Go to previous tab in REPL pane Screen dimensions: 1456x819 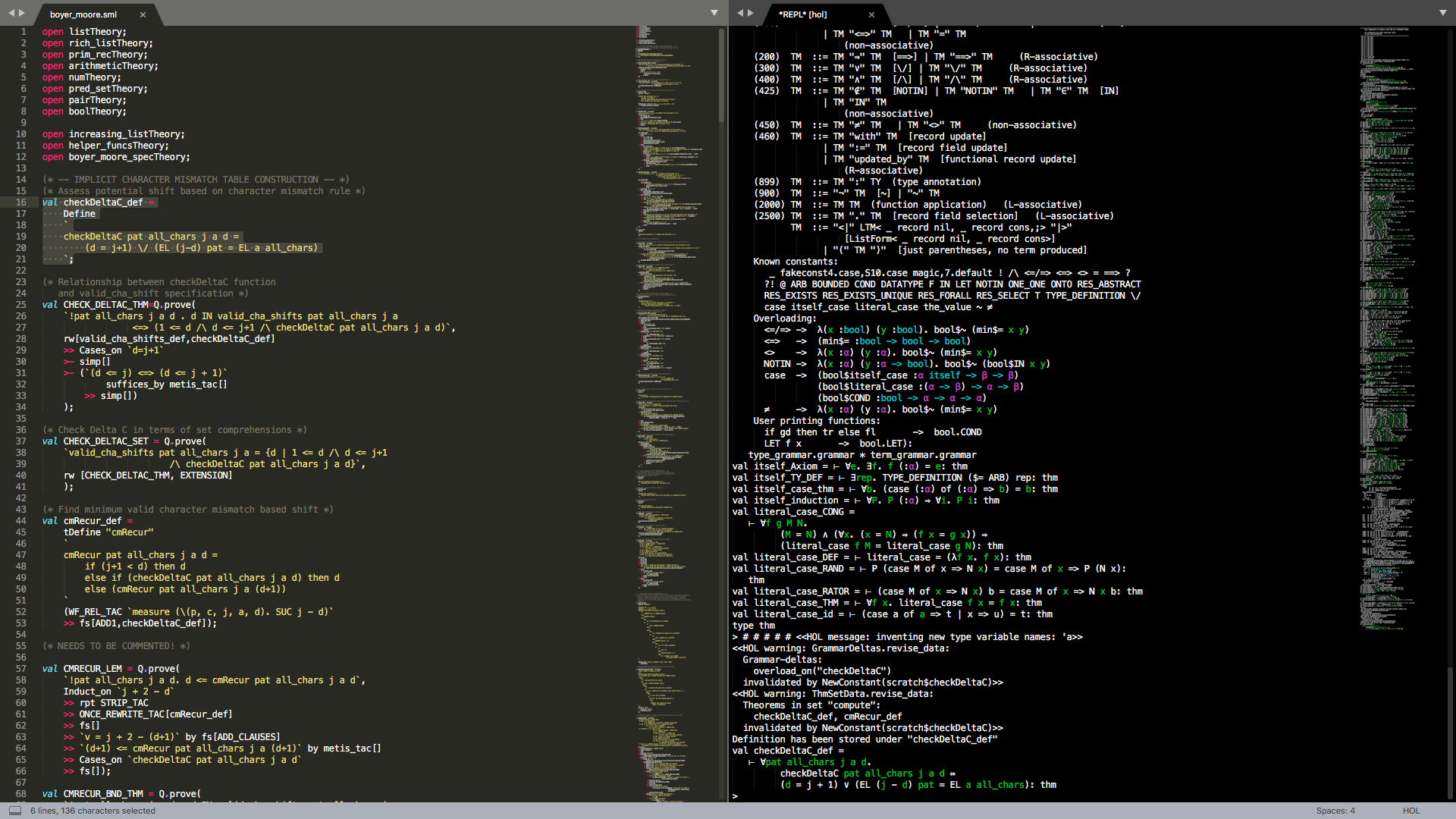click(740, 13)
